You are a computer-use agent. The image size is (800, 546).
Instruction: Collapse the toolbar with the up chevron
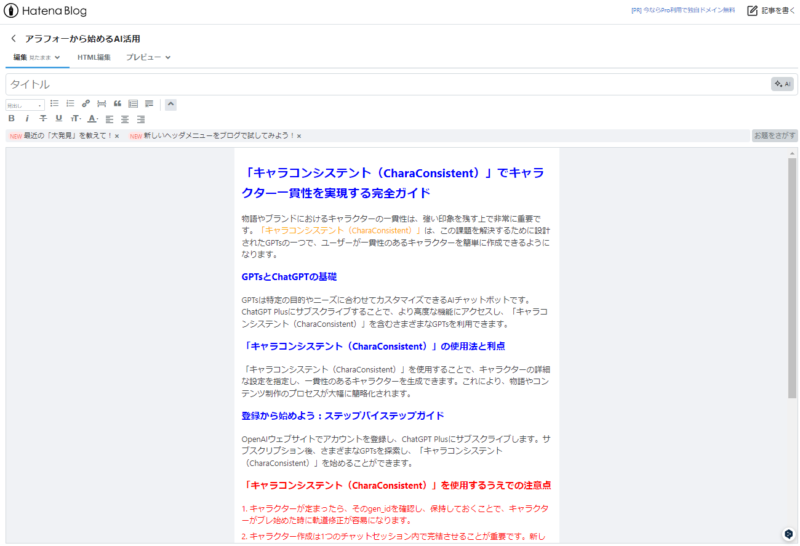point(171,104)
